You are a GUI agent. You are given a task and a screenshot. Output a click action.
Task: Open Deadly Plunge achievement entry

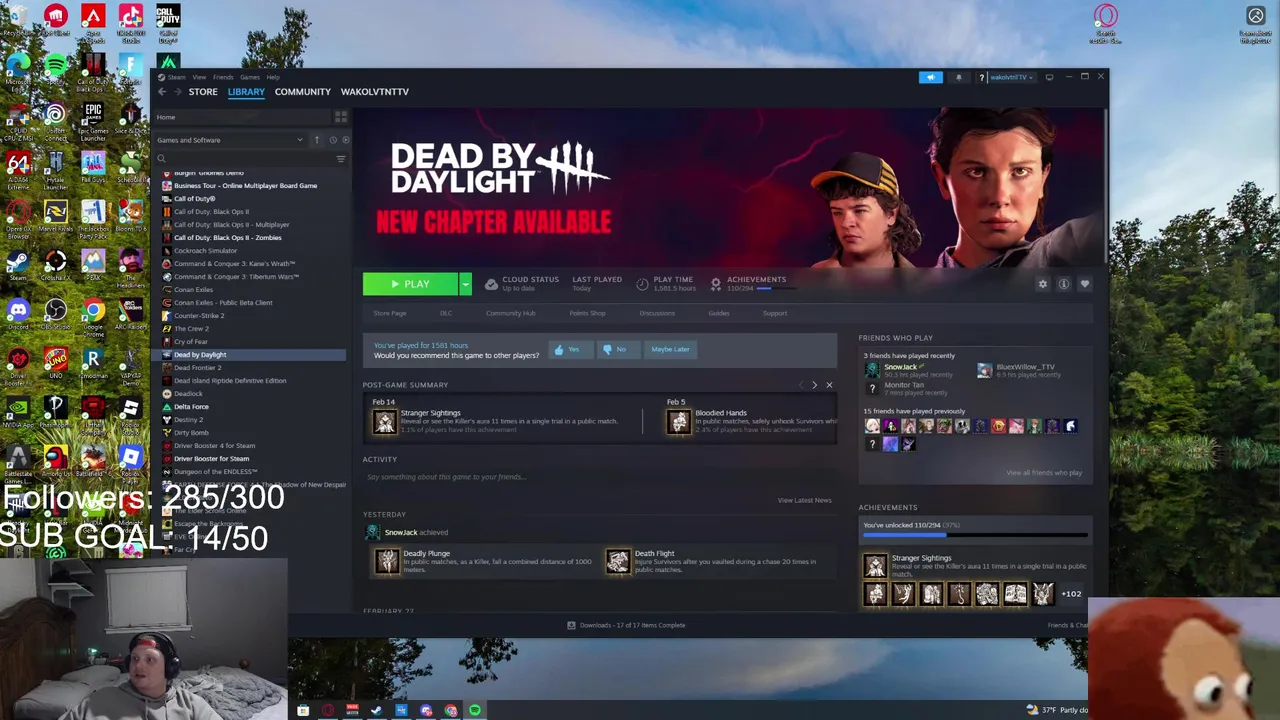click(x=484, y=561)
